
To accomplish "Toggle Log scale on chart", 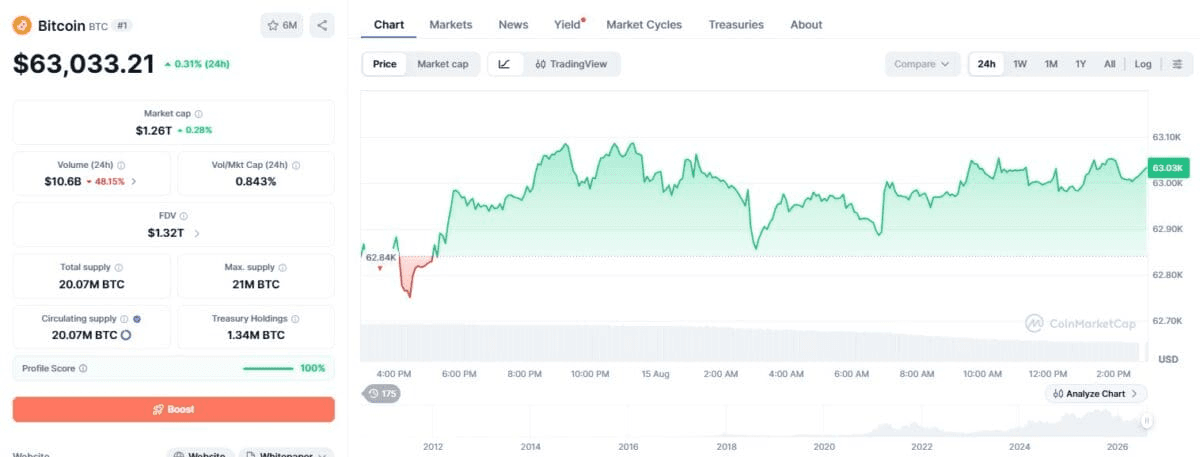I will coord(1143,64).
